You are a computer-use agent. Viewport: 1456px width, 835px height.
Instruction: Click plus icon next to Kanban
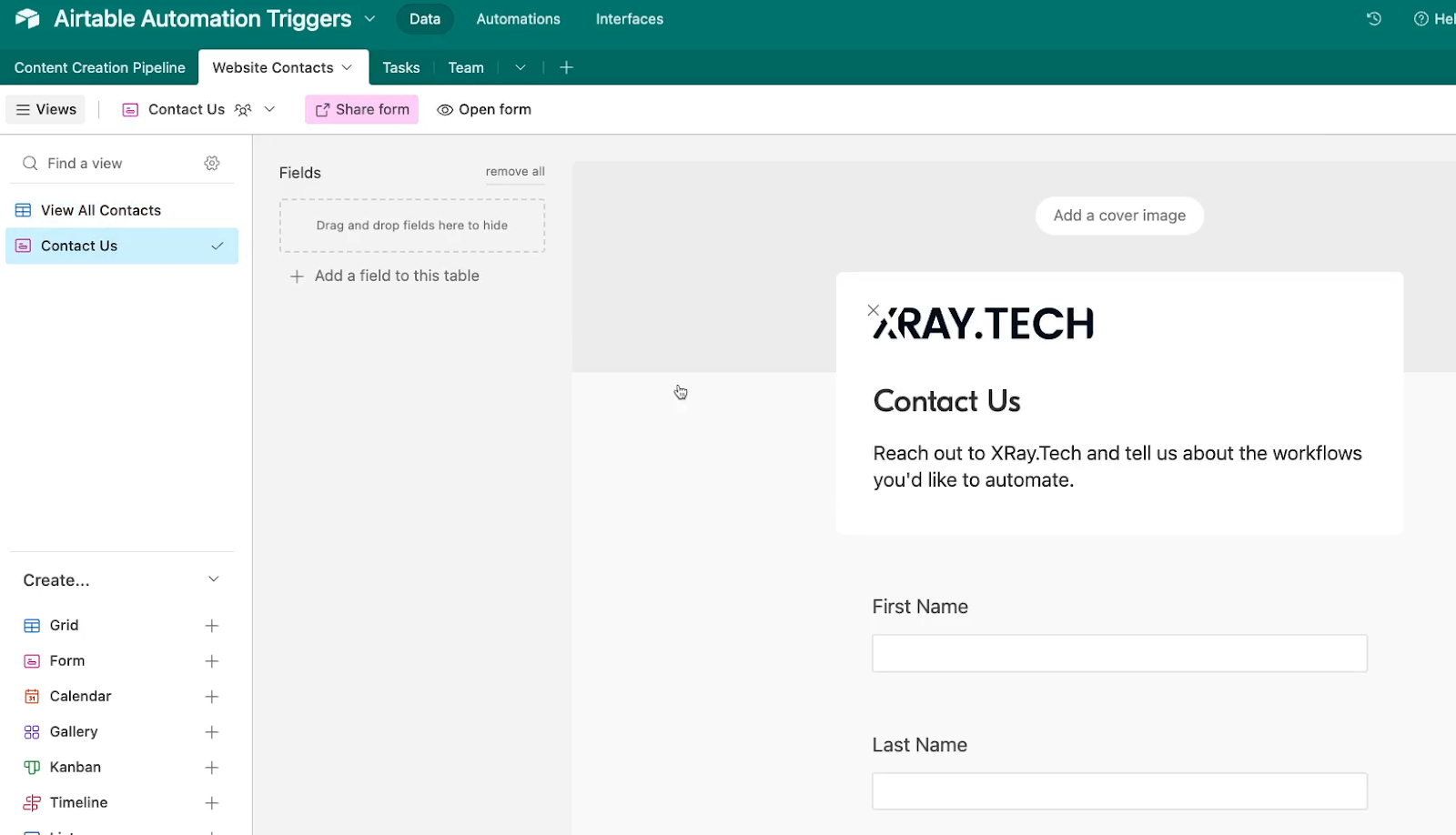click(212, 768)
